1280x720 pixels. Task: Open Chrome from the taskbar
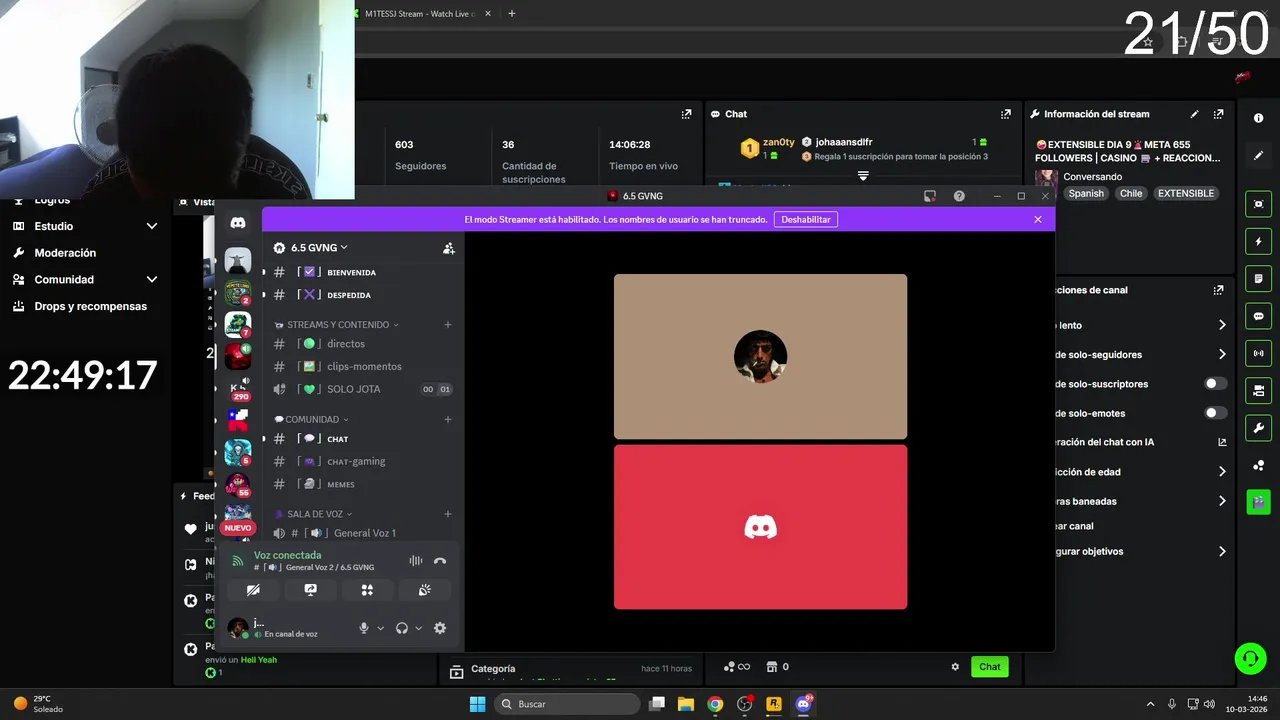[715, 704]
